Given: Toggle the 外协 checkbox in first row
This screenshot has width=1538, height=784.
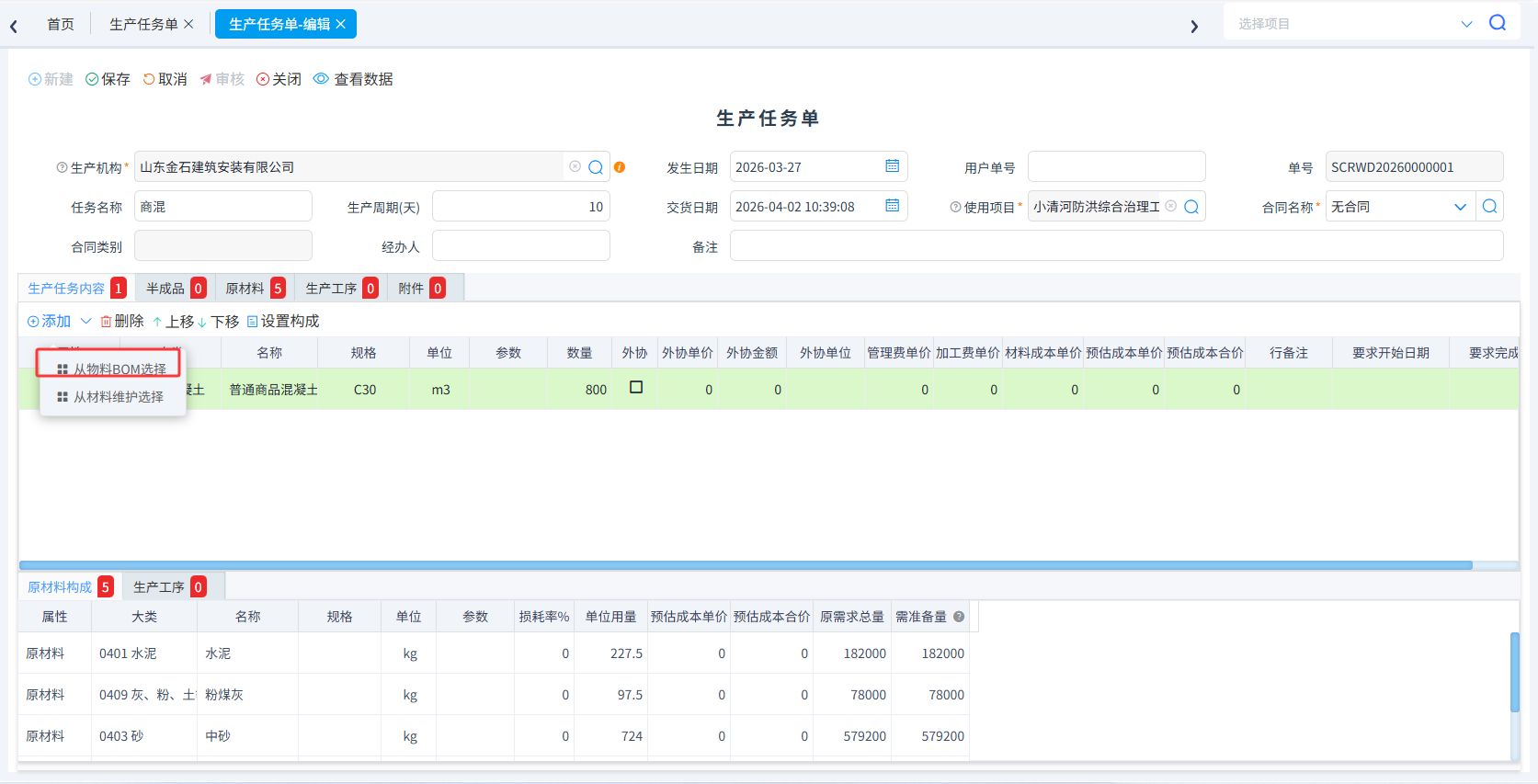Looking at the screenshot, I should click(x=636, y=388).
